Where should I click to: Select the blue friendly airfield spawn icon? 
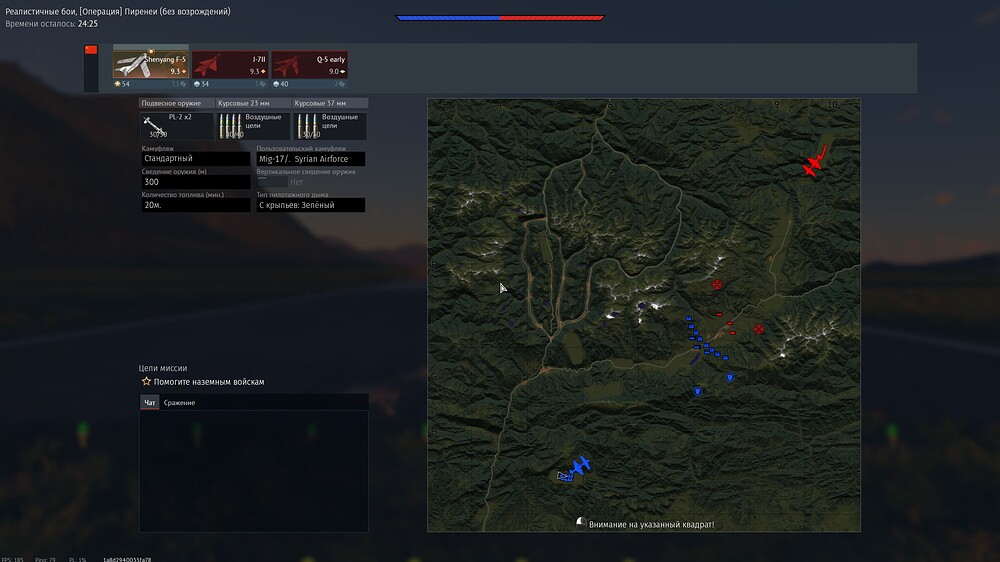pos(580,466)
